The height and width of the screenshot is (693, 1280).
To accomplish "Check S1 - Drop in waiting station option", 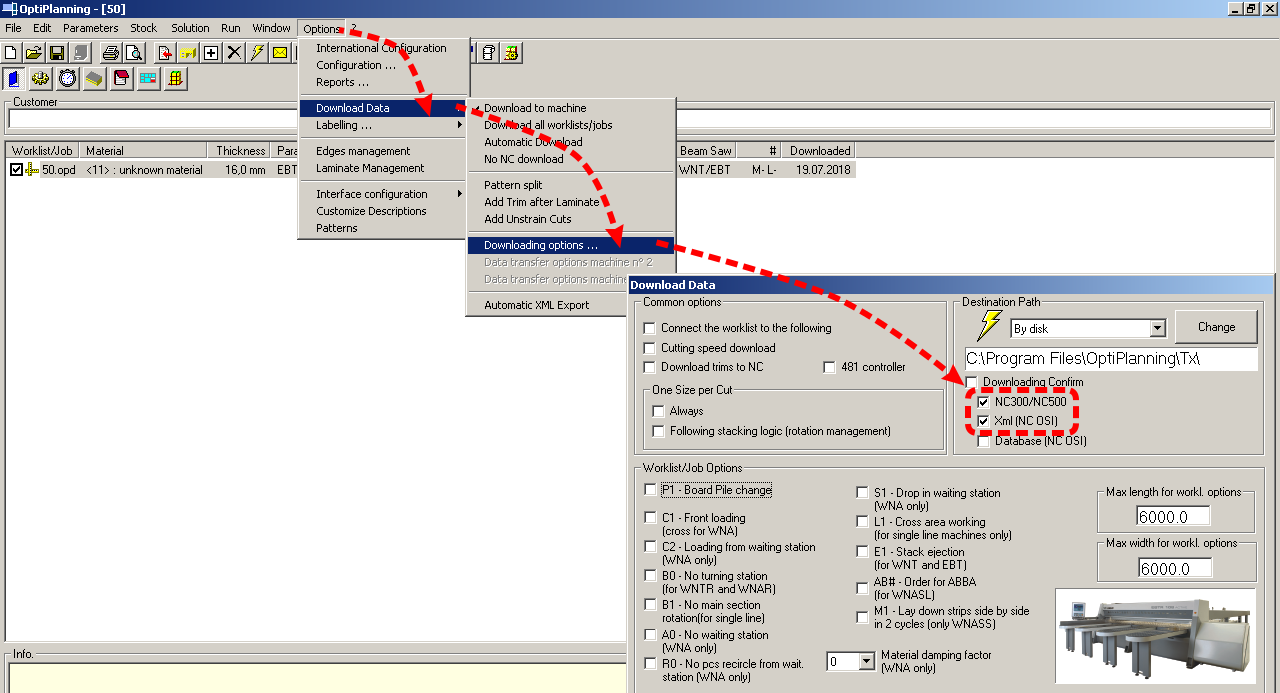I will [x=863, y=493].
